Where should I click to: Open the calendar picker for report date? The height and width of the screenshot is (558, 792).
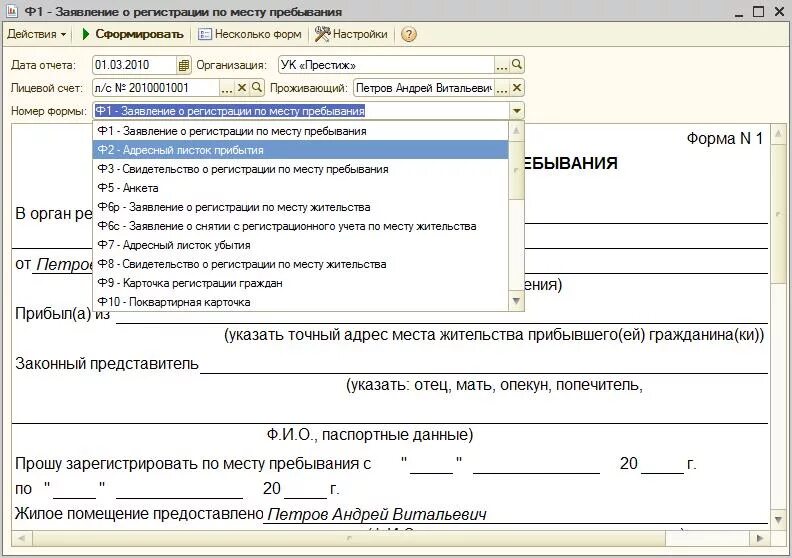point(184,65)
